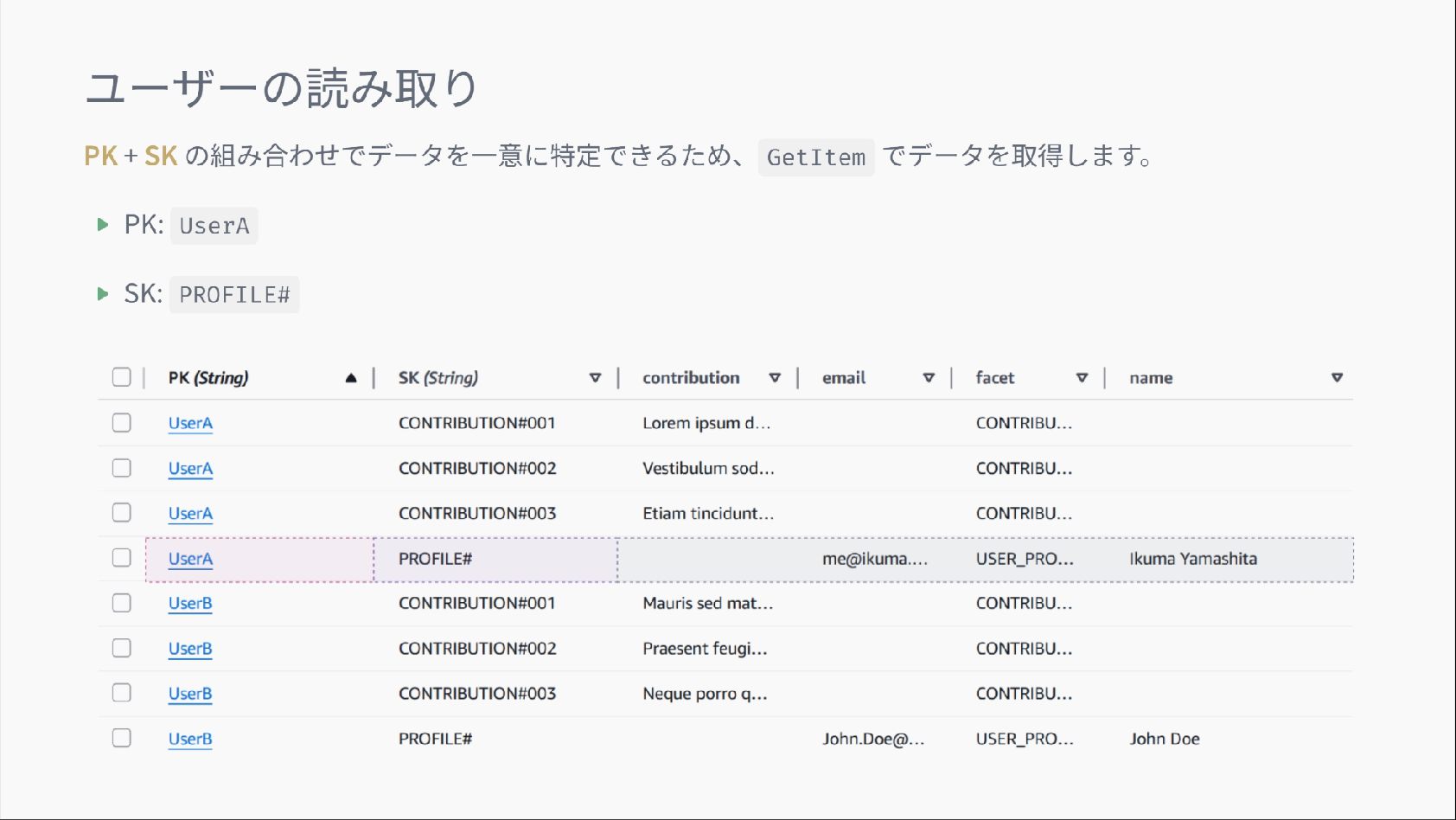Click the SK (String) column header
The image size is (1456, 820).
(x=437, y=378)
